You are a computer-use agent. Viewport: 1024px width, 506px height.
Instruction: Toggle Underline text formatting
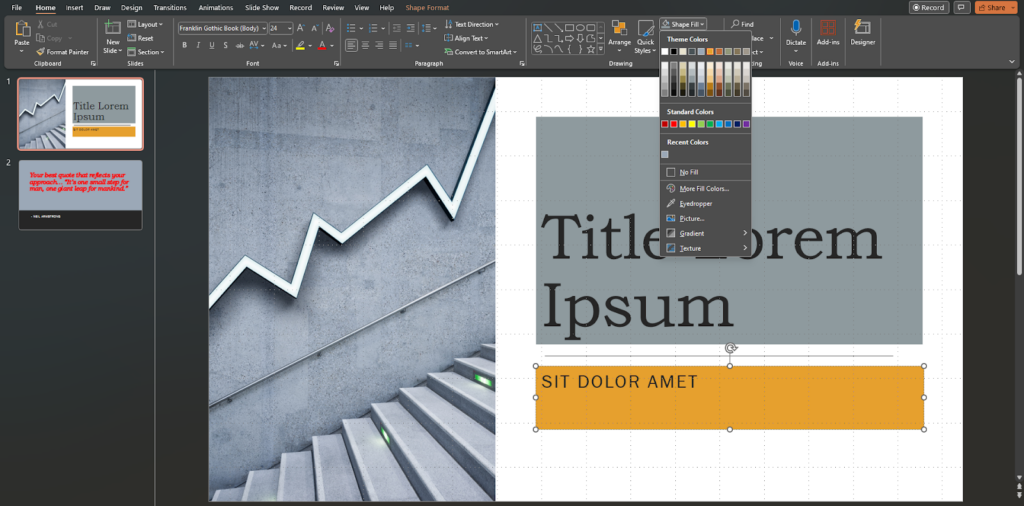(211, 45)
